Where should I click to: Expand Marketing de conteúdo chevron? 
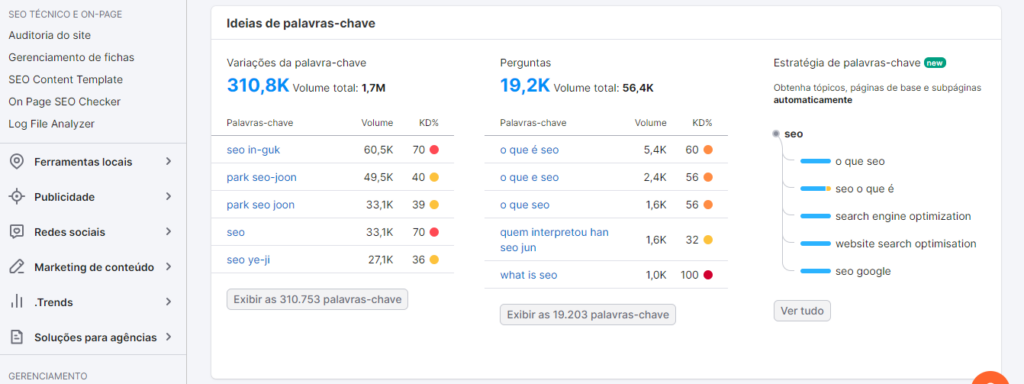(x=168, y=267)
